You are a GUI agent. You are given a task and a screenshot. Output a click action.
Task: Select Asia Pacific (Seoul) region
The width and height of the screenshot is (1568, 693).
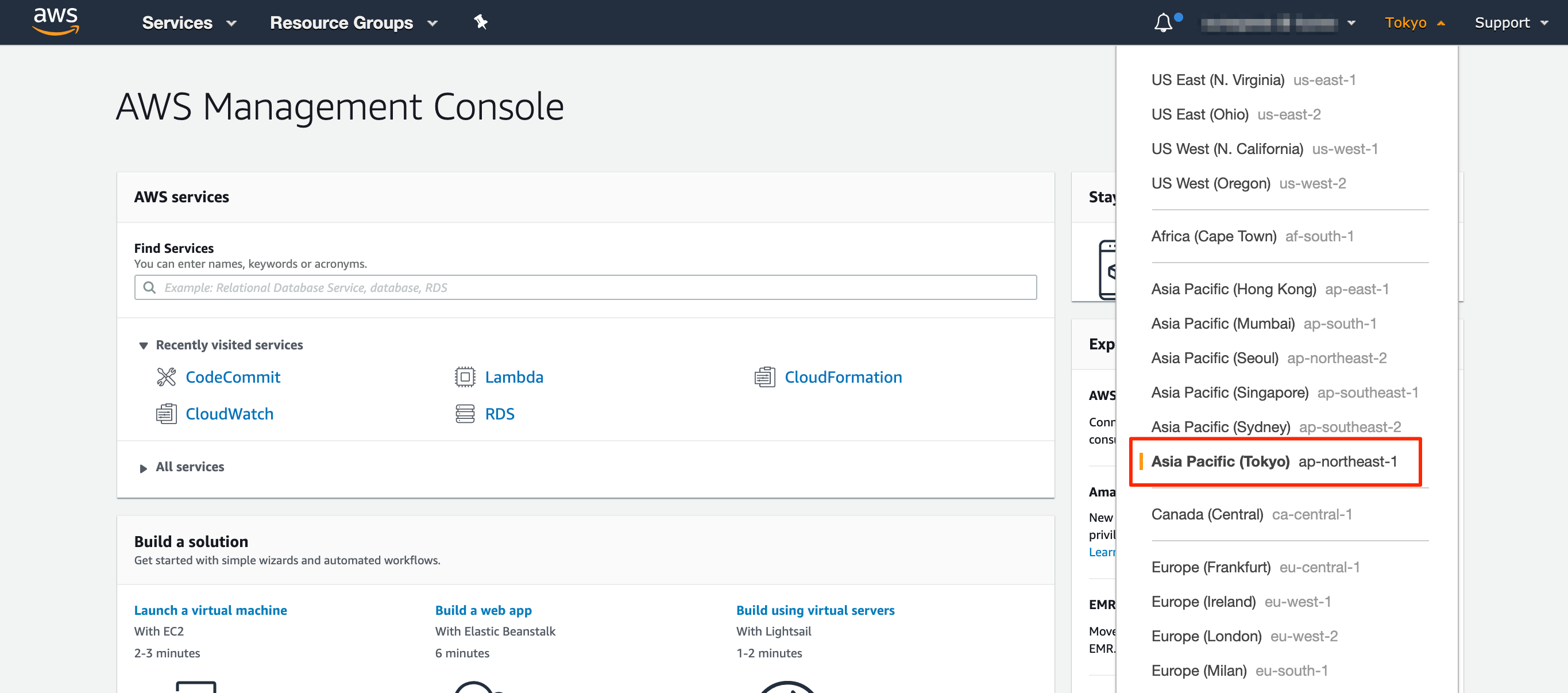pos(1269,358)
